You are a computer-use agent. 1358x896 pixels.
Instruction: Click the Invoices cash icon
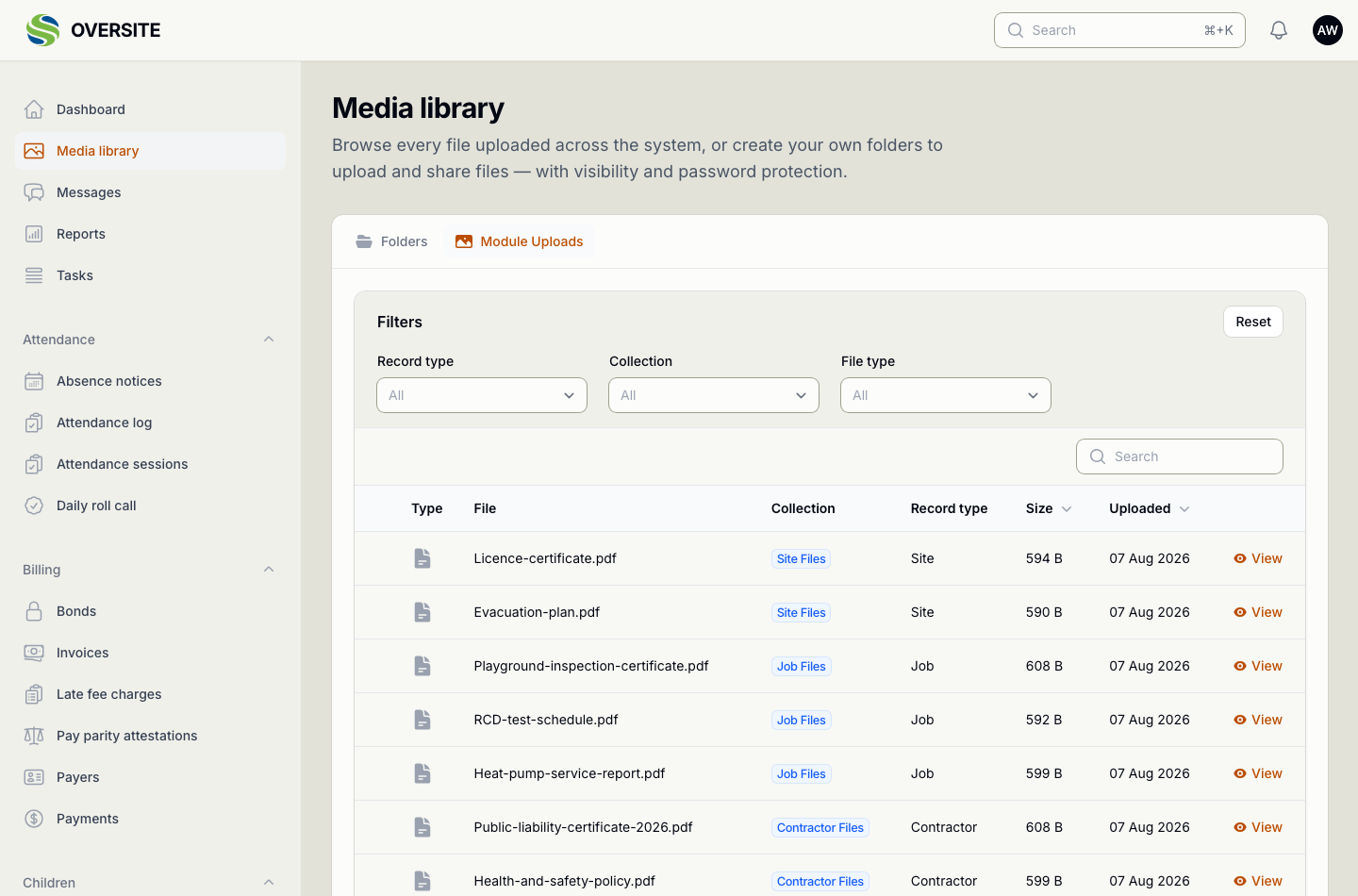point(34,653)
